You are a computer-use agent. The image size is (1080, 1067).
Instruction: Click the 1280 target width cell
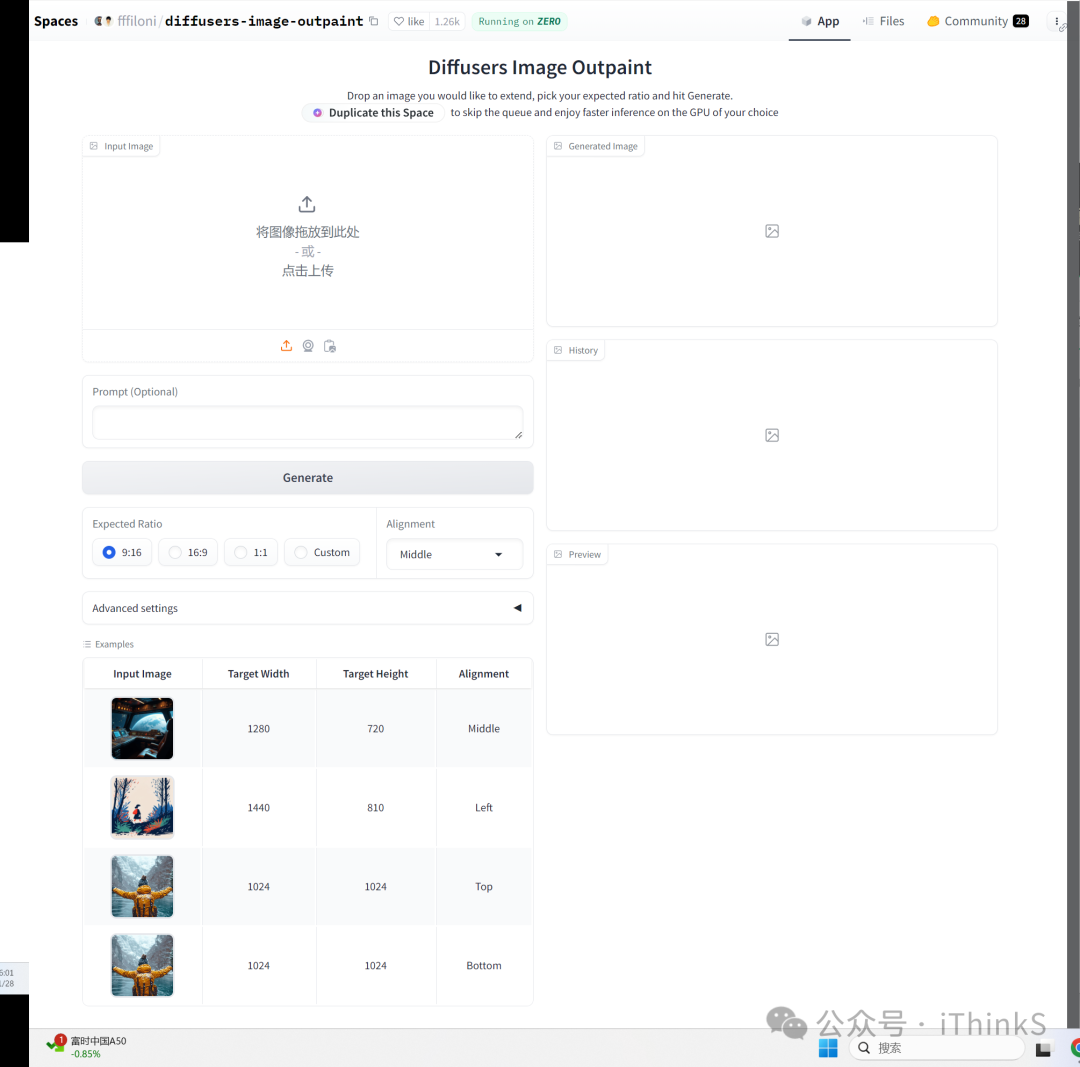click(259, 729)
